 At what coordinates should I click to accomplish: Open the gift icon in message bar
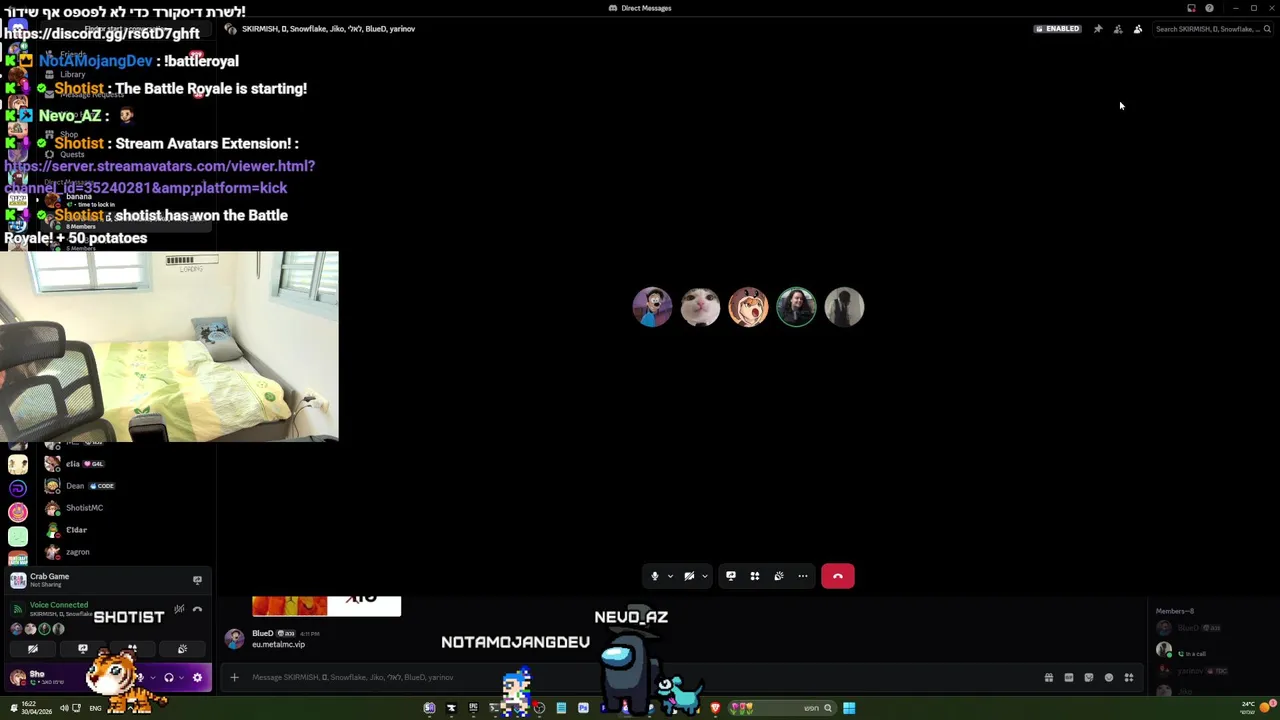pos(1049,678)
